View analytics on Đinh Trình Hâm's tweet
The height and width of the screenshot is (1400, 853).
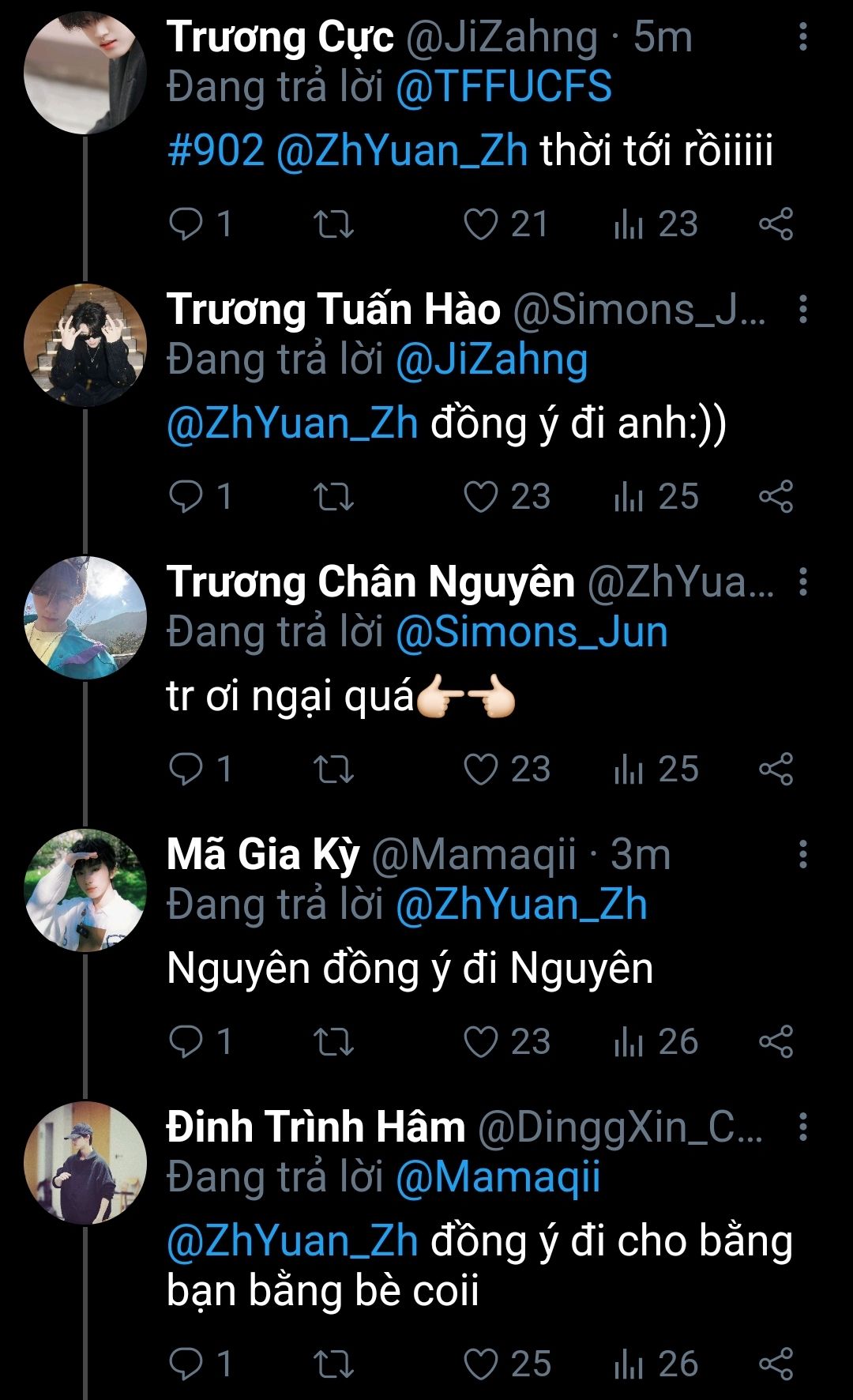656,1364
